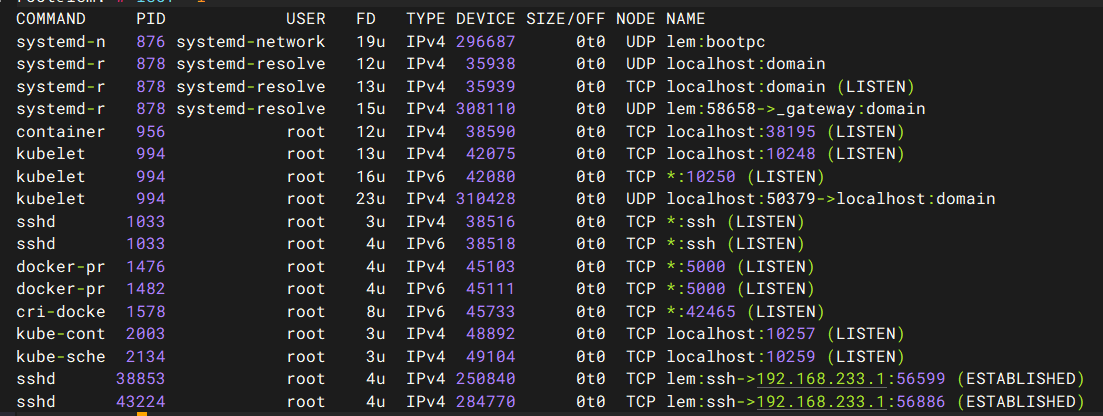This screenshot has height=416, width=1103.
Task: Click the PID column header
Action: (x=151, y=19)
